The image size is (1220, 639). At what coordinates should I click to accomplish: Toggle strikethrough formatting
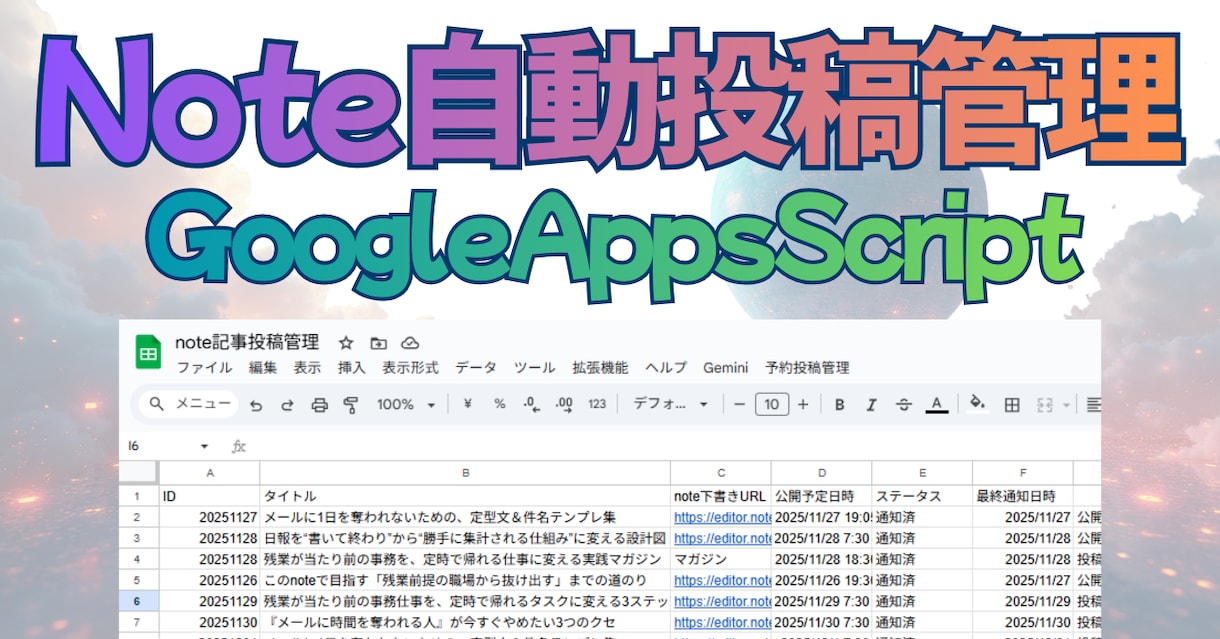(904, 404)
